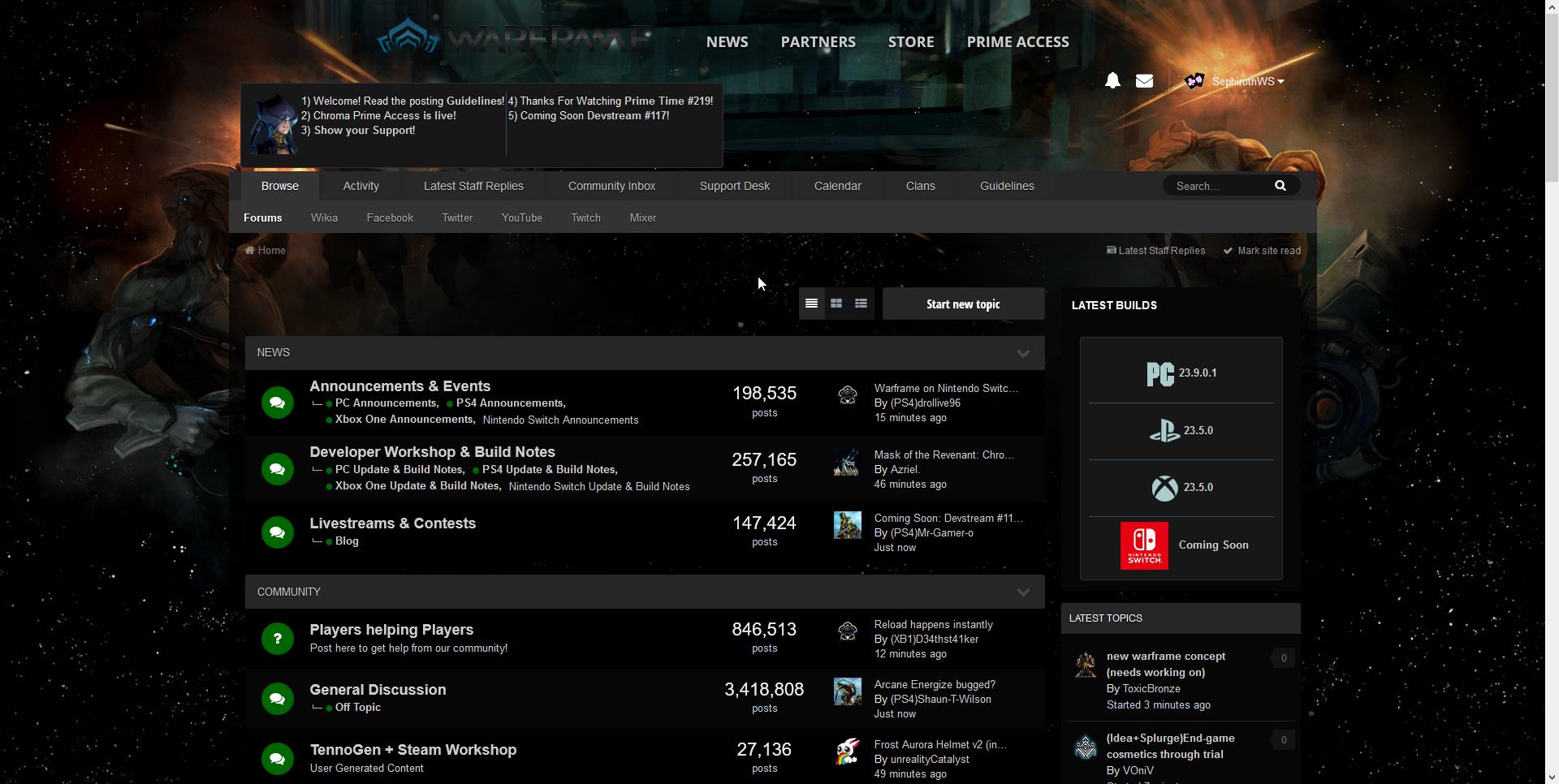Open the Latest Staff Replies tab
Viewport: 1559px width, 784px height.
473,186
